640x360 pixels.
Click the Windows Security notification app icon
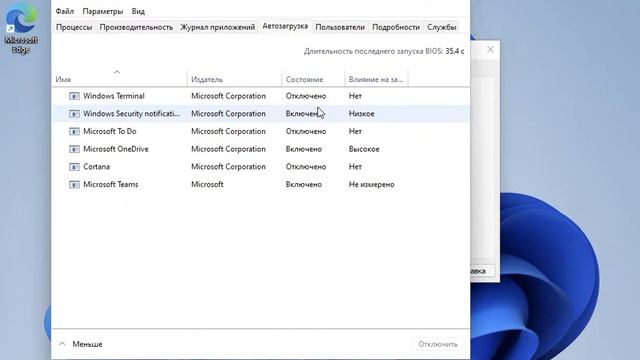point(74,113)
